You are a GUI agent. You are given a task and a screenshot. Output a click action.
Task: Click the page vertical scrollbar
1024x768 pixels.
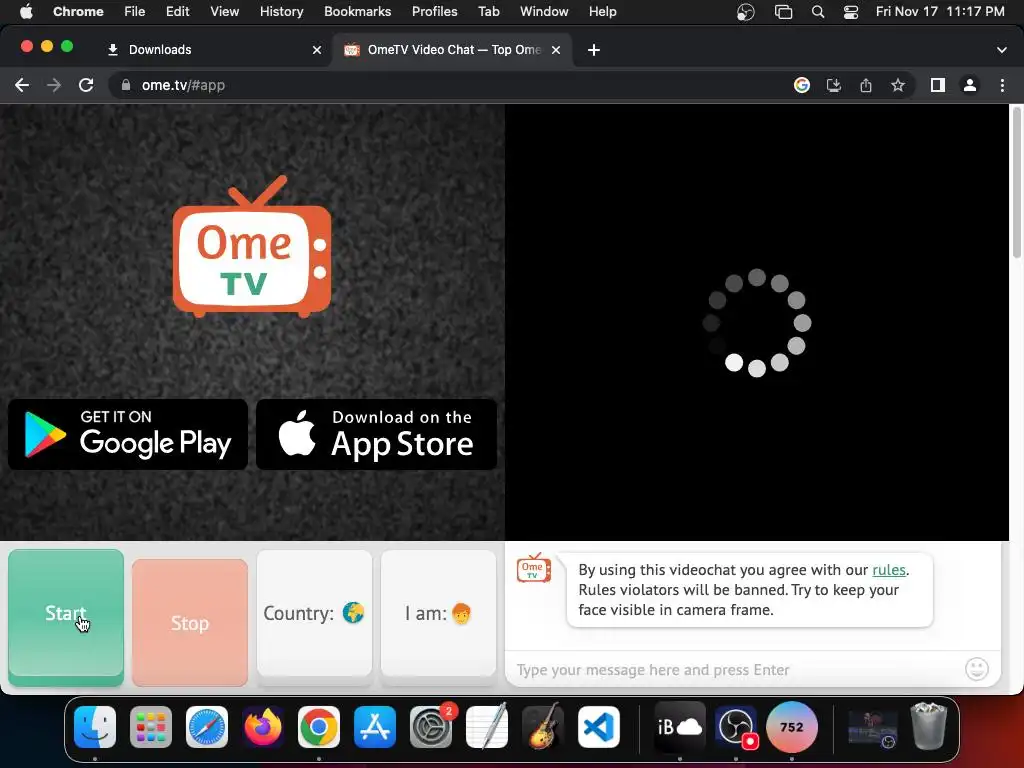pyautogui.click(x=1016, y=183)
